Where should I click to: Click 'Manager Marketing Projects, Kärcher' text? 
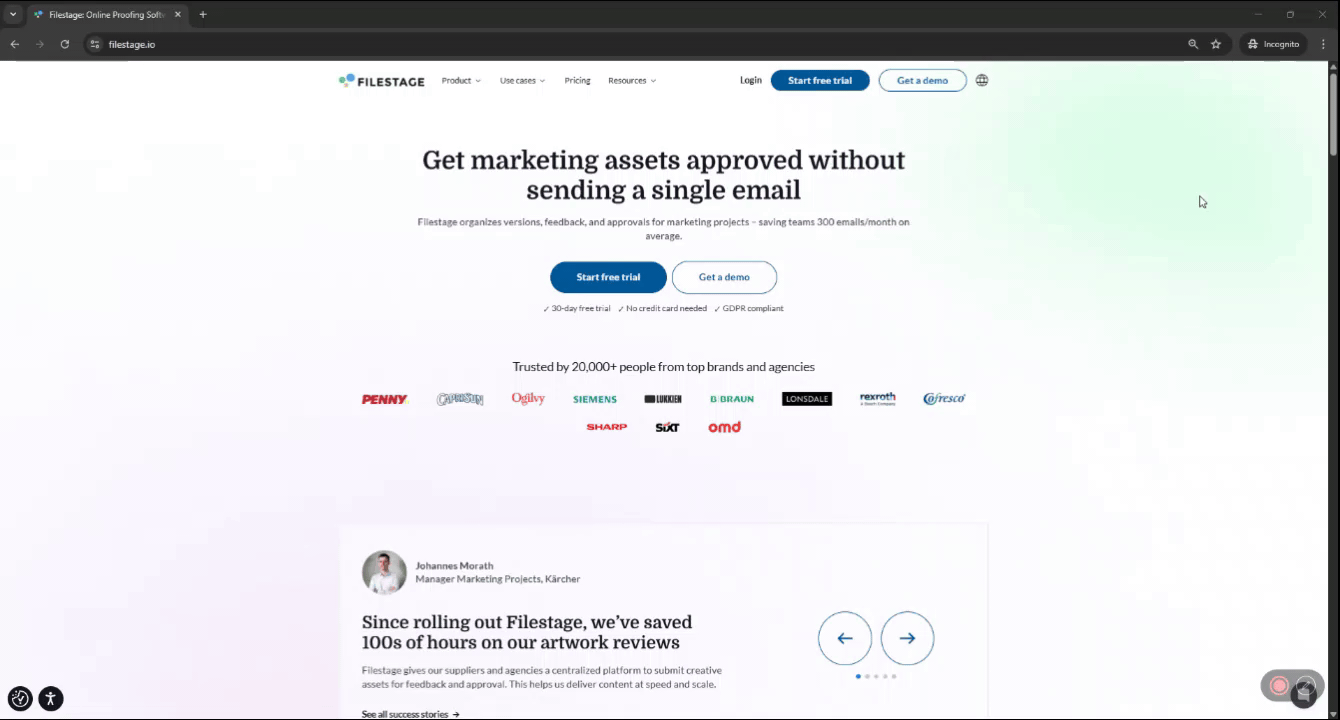point(498,579)
